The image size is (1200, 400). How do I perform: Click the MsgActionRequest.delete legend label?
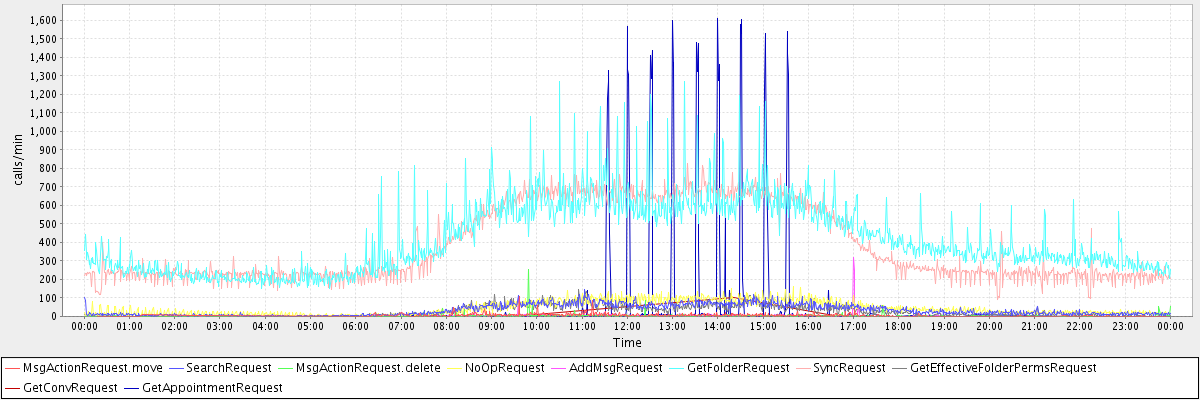tap(368, 368)
